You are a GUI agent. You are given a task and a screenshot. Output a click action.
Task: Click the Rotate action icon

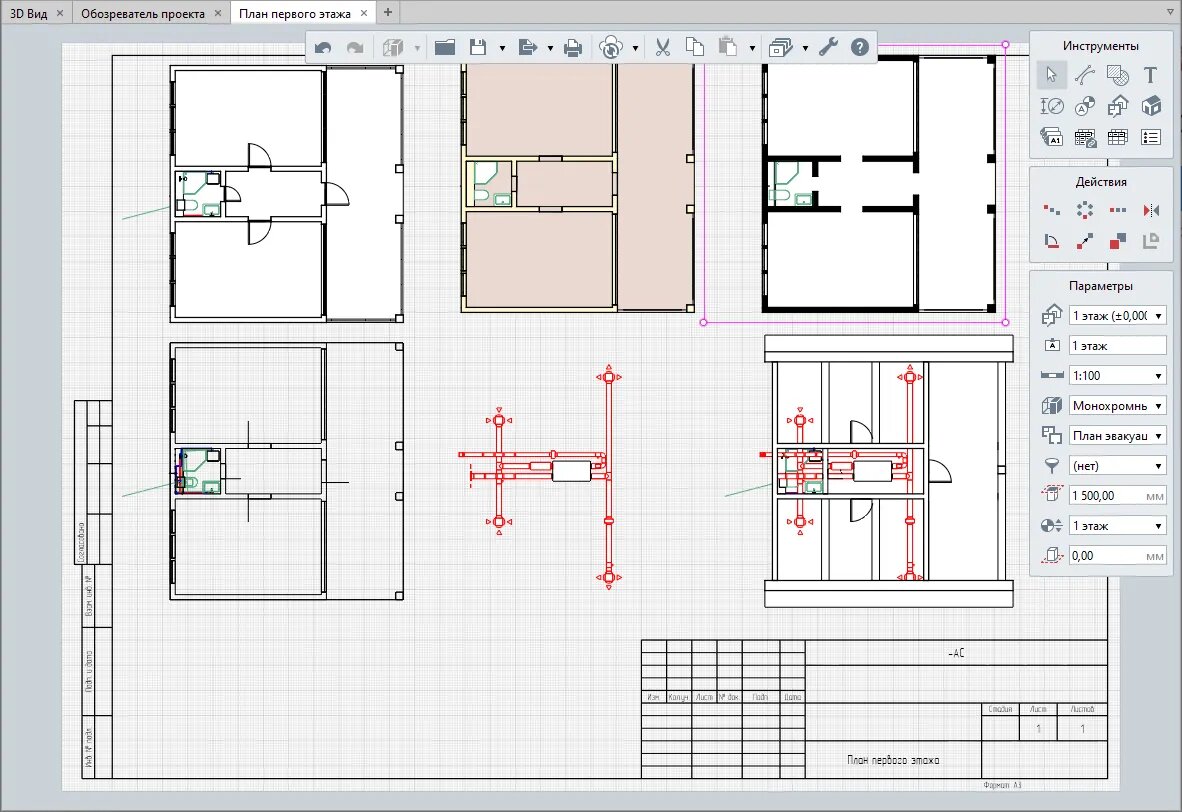(x=1052, y=241)
